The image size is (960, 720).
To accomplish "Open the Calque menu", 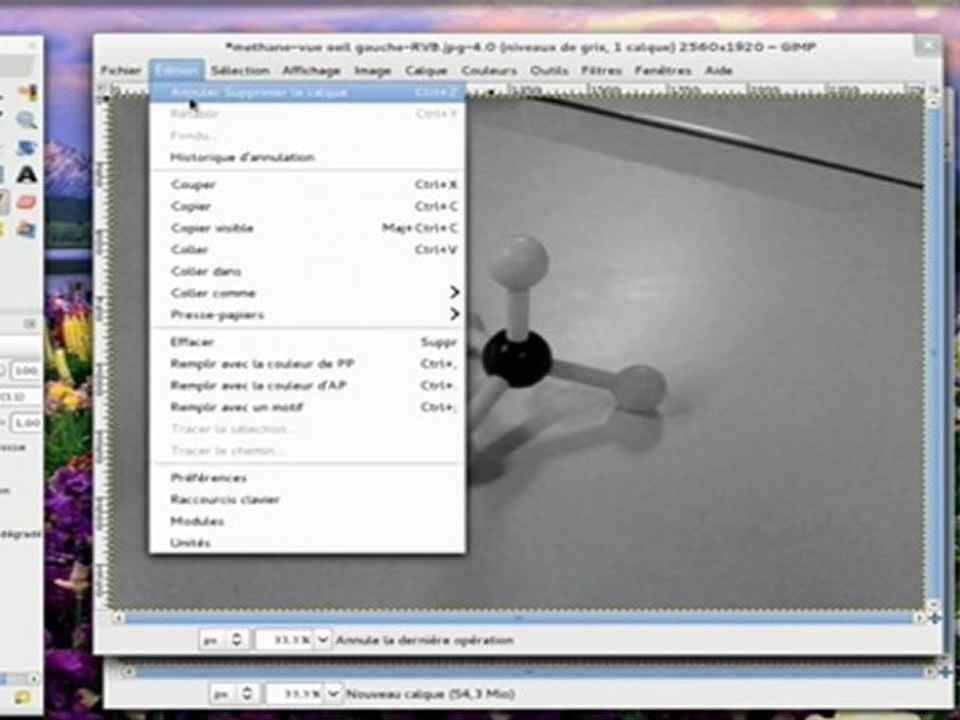I will (426, 71).
